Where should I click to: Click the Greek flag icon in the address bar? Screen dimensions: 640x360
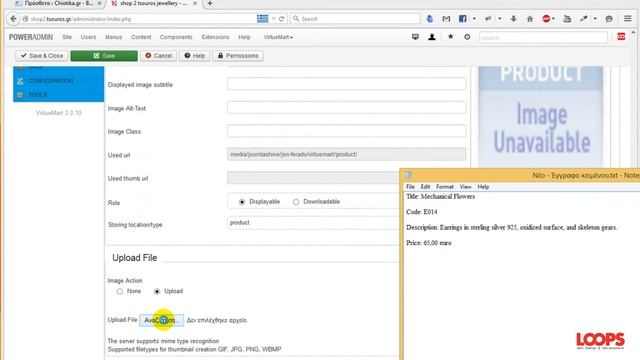[262, 19]
